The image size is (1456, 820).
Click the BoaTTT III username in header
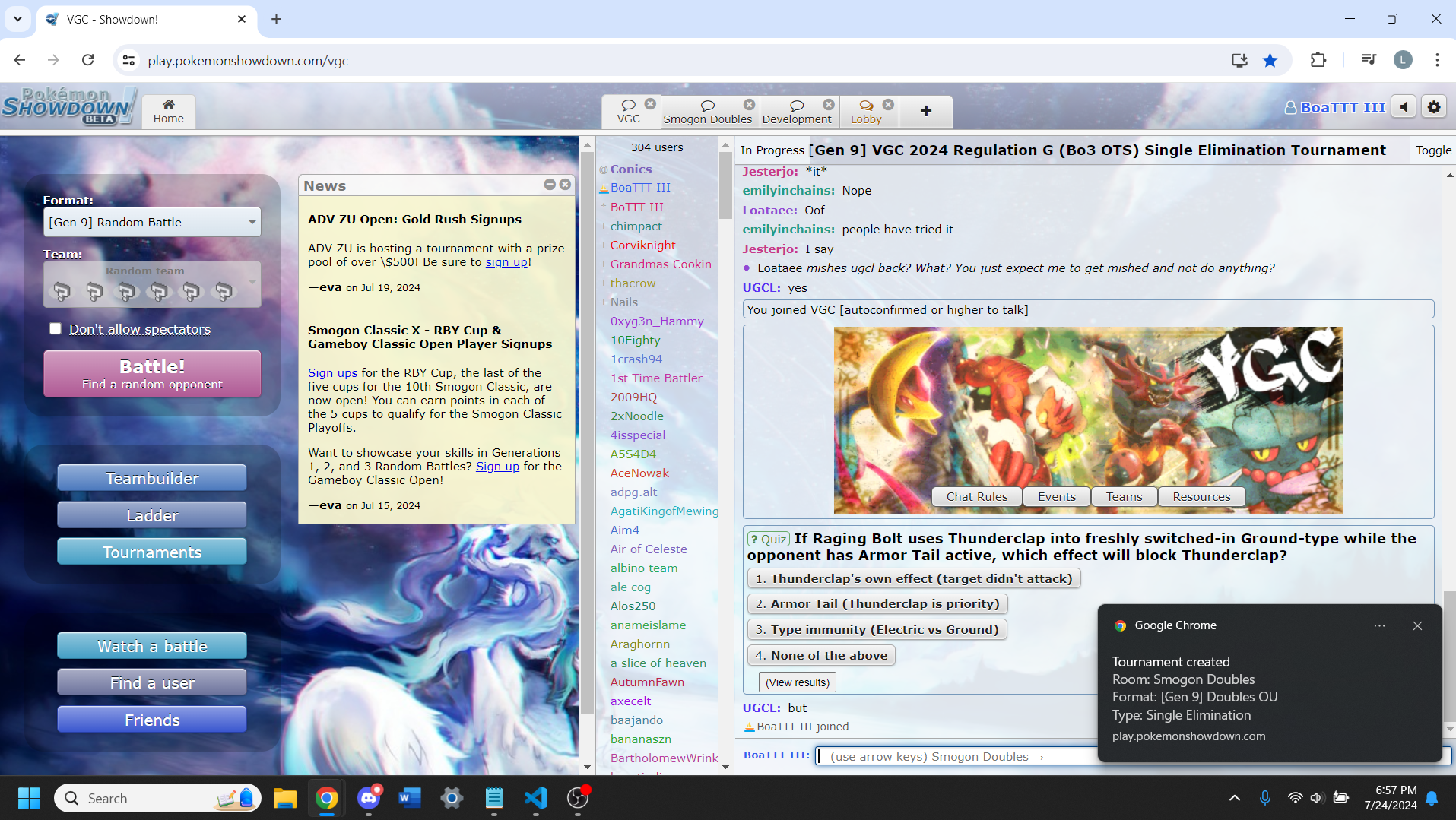(1334, 107)
